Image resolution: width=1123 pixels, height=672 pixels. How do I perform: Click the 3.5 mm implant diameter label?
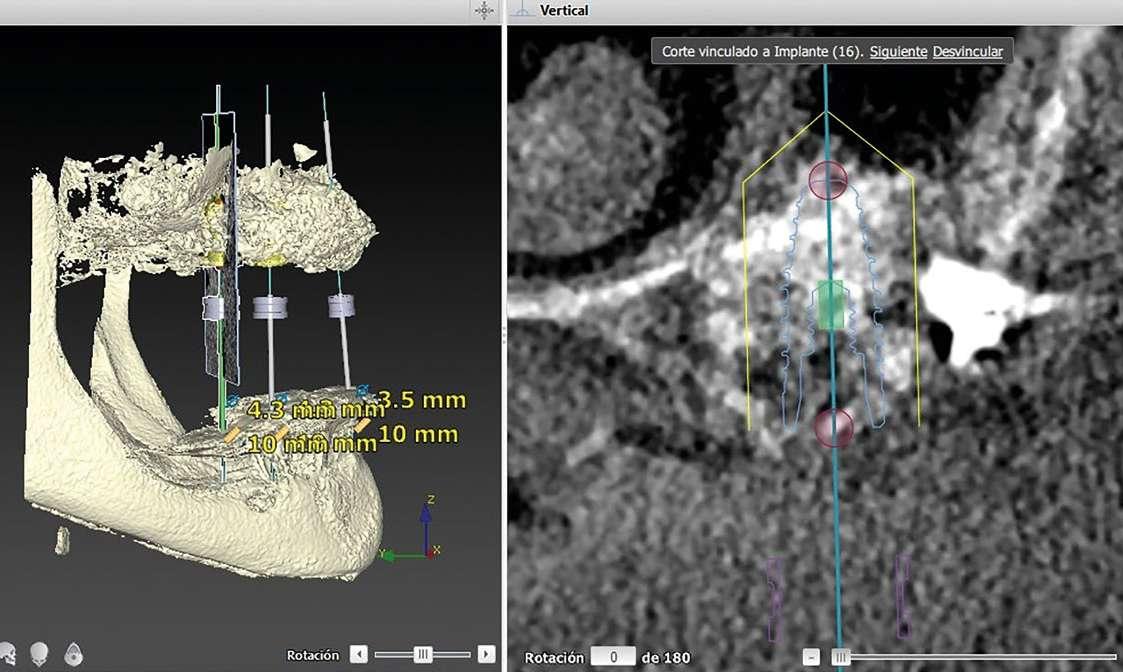point(422,400)
